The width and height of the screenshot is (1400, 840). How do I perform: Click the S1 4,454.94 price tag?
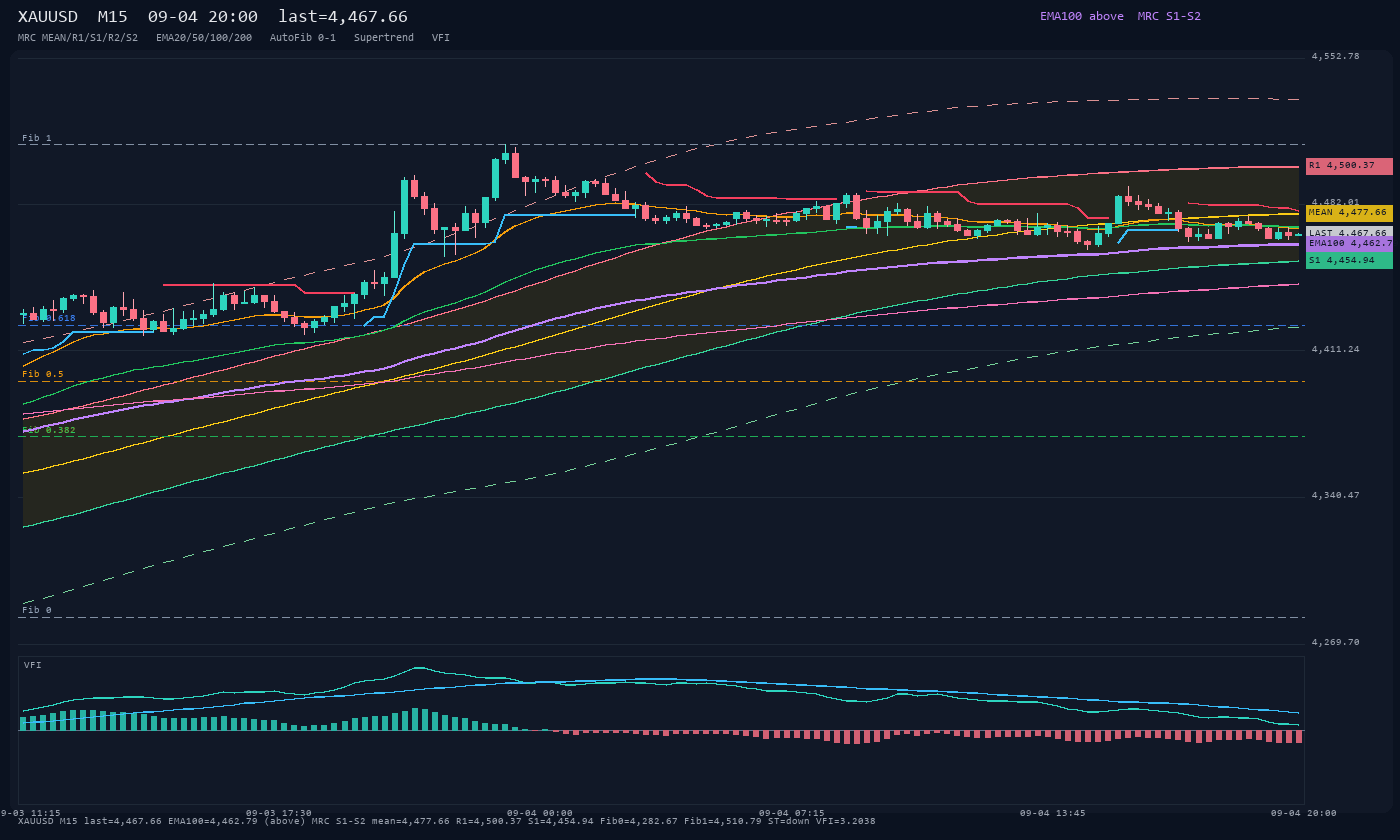pos(1349,260)
